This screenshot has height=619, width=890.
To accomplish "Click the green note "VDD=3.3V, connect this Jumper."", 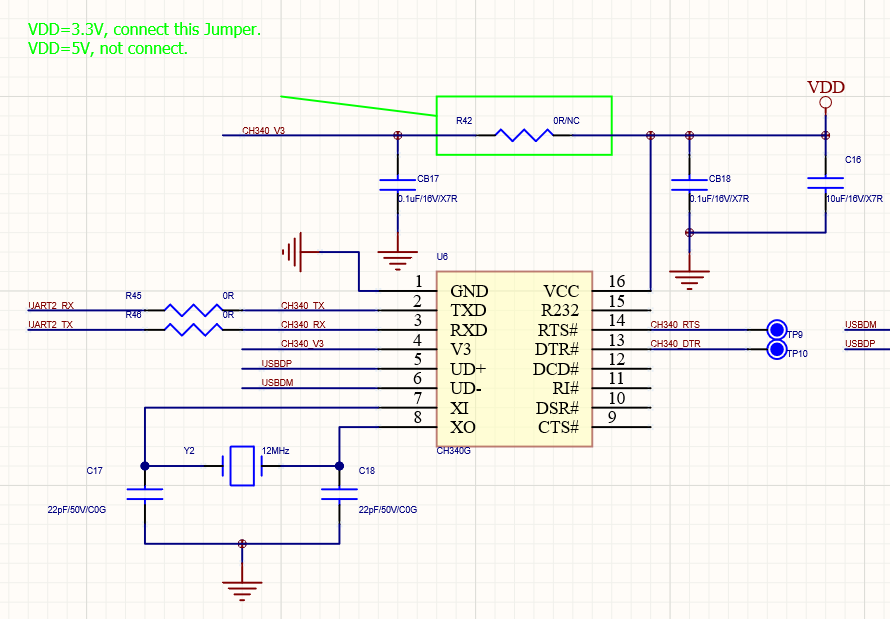I will tap(145, 30).
